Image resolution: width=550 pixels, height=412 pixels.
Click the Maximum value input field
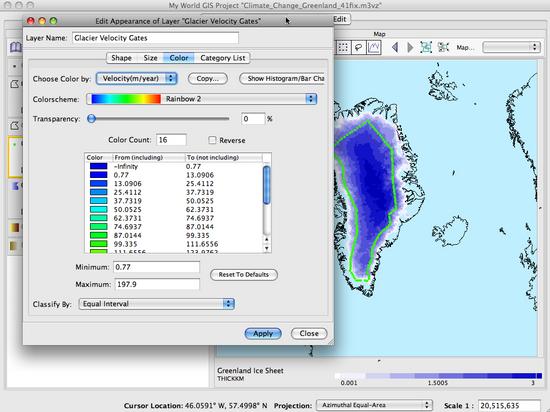pyautogui.click(x=157, y=284)
